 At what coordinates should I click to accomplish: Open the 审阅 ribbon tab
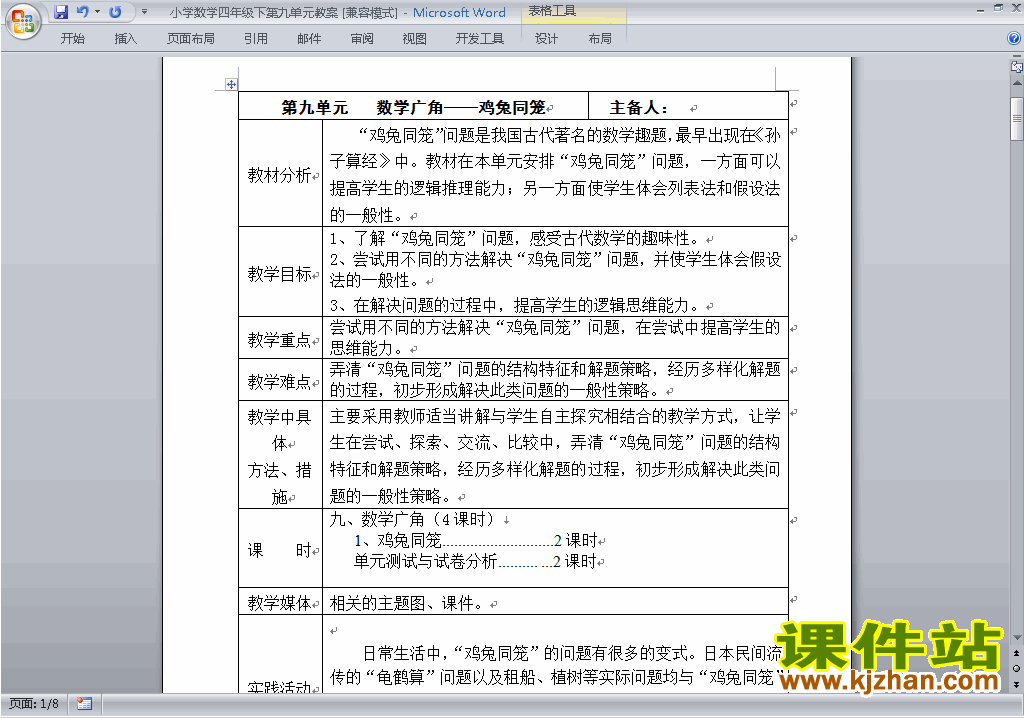362,39
